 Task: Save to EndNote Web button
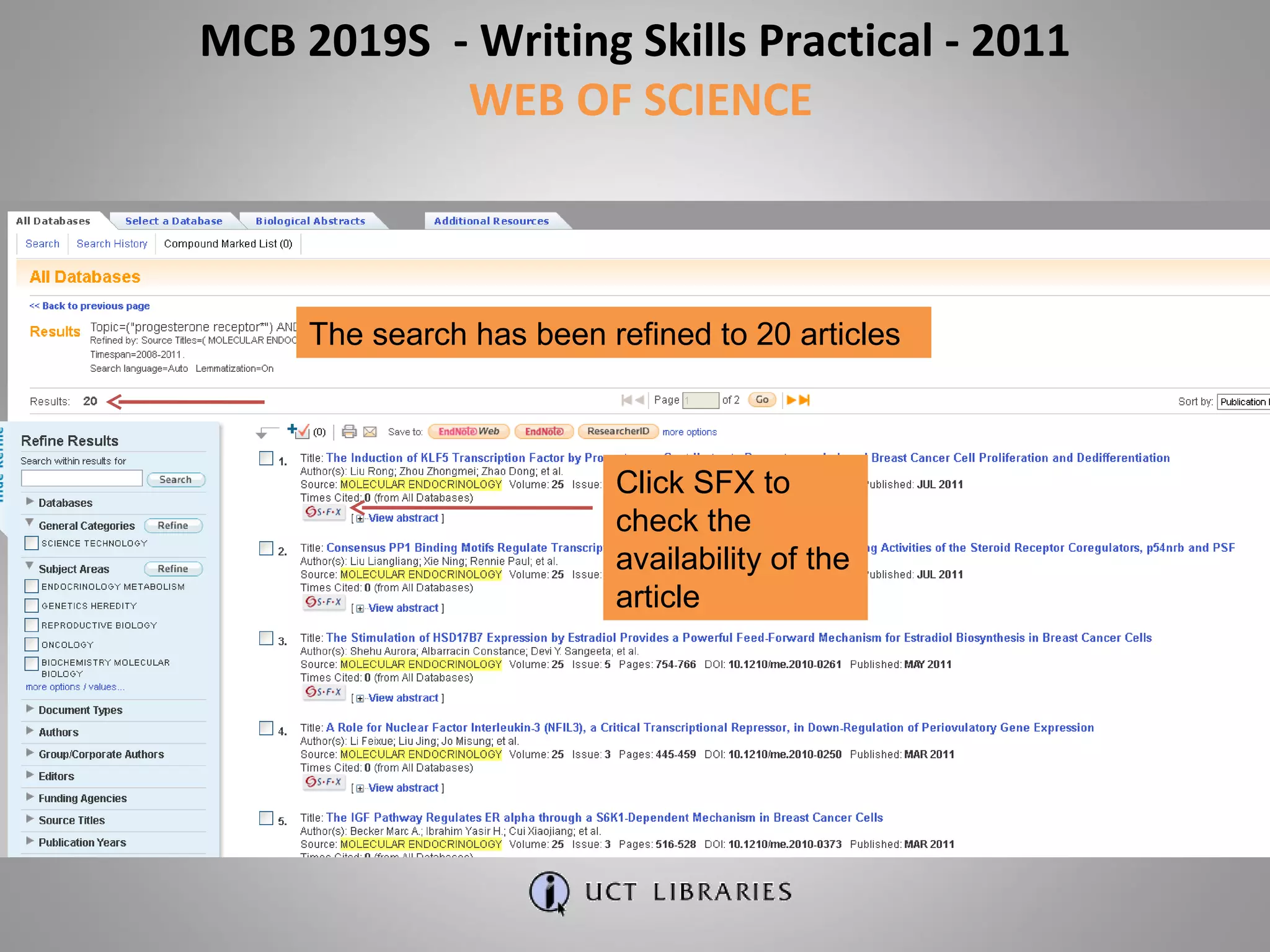(x=469, y=431)
